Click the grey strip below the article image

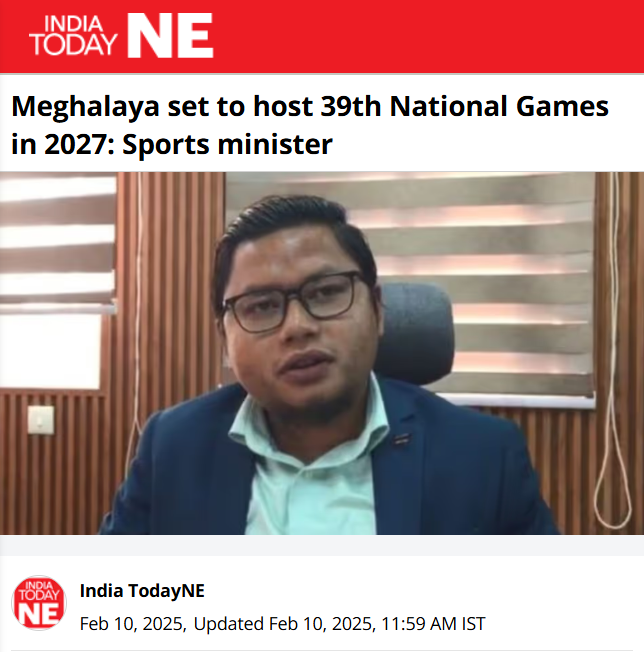pyautogui.click(x=322, y=545)
